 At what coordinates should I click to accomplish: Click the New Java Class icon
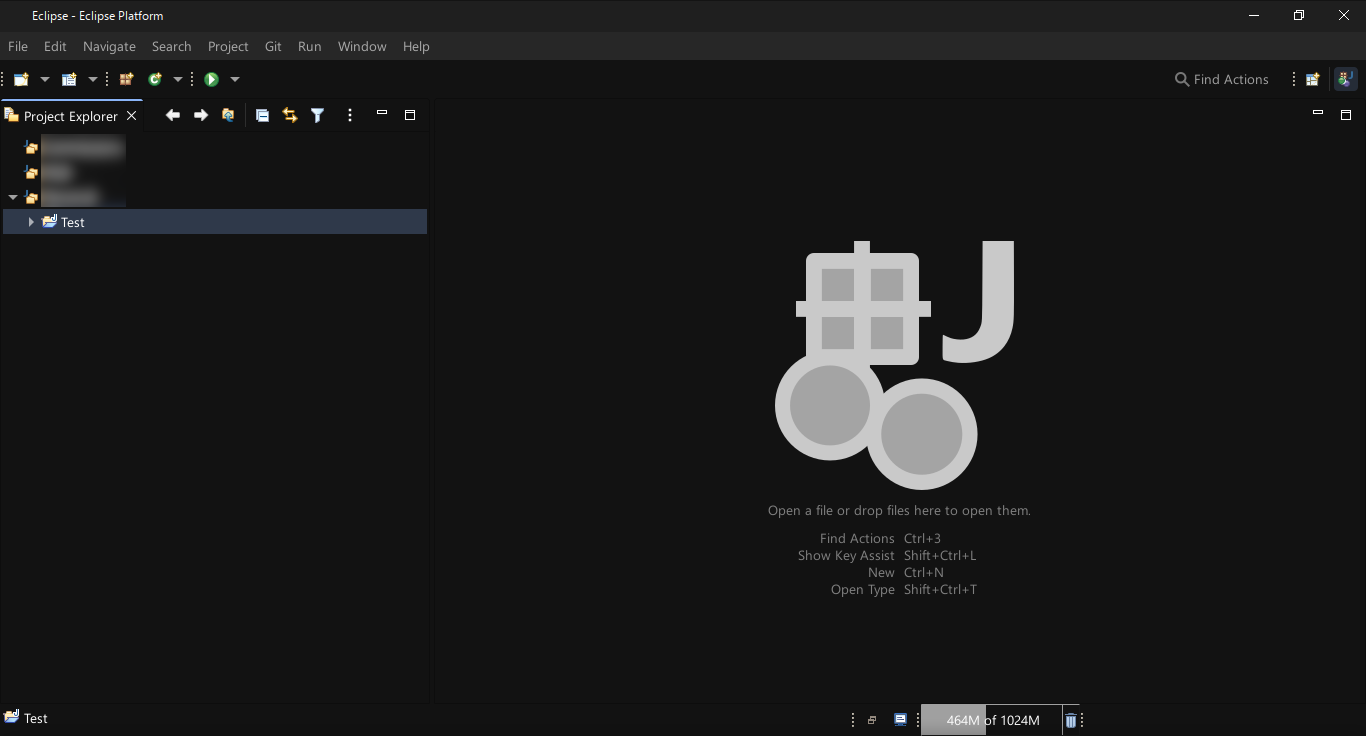pyautogui.click(x=155, y=79)
